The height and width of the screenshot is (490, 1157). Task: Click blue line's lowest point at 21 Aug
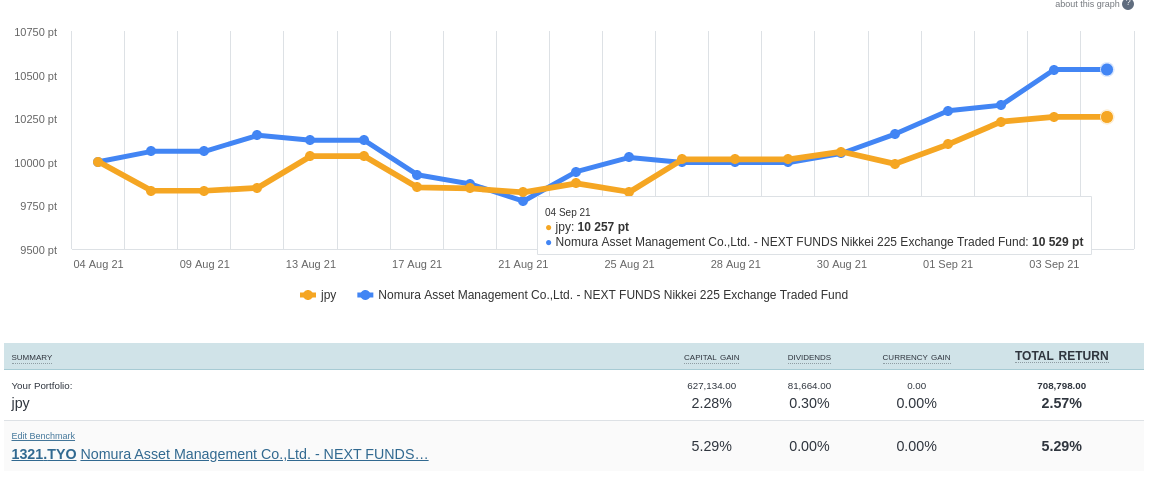(523, 201)
